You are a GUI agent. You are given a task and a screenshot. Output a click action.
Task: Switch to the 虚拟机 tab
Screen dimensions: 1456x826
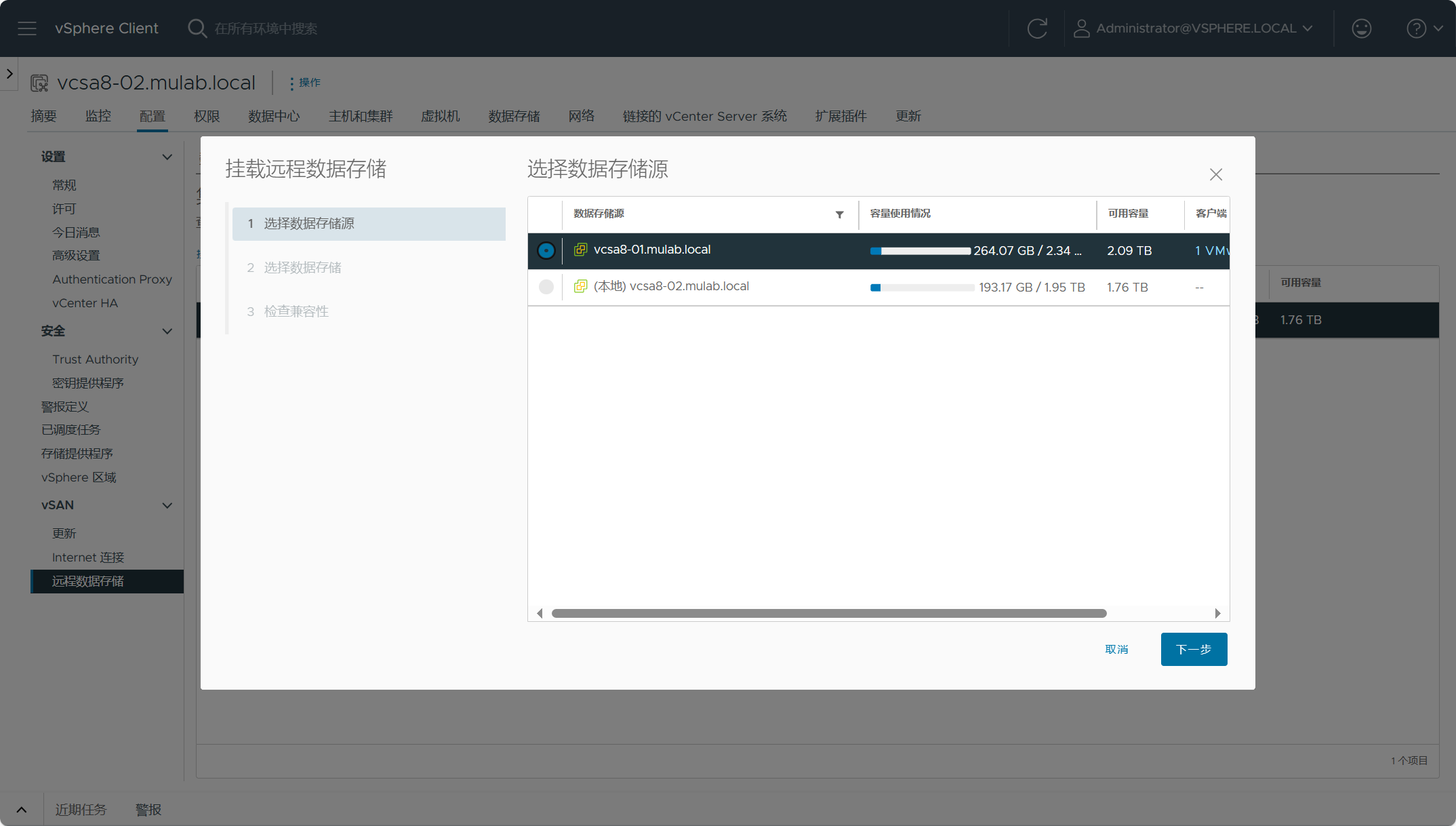pos(441,116)
